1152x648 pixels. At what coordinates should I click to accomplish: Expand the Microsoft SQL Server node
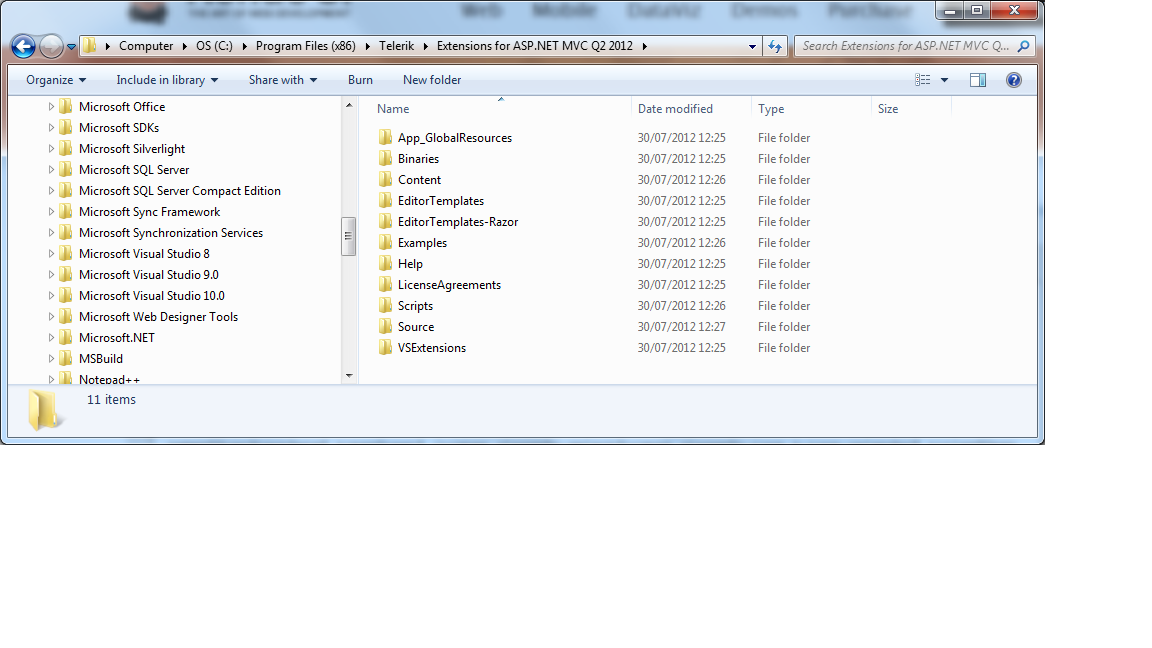click(51, 170)
